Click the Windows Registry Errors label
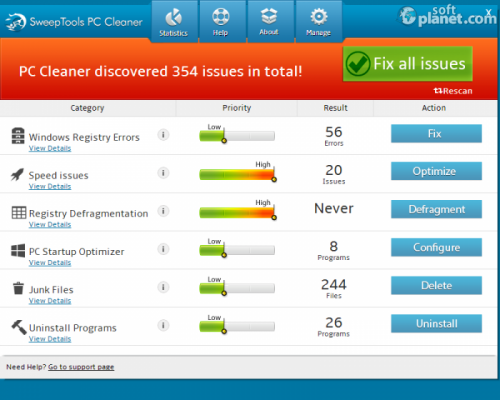Viewport: 500px width, 400px height. click(x=84, y=137)
